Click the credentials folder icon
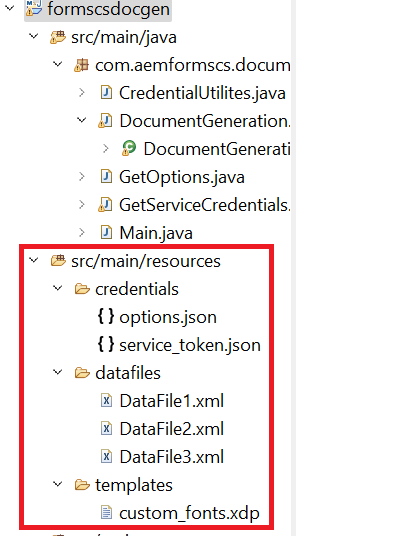This screenshot has height=536, width=400. (x=82, y=289)
